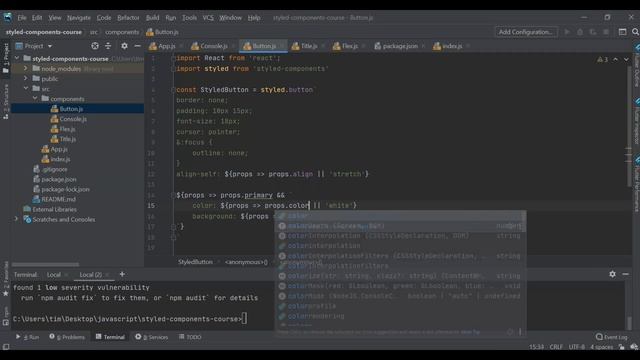This screenshot has height=360, width=640.
Task: Collapse the src folder
Action: coord(26,89)
